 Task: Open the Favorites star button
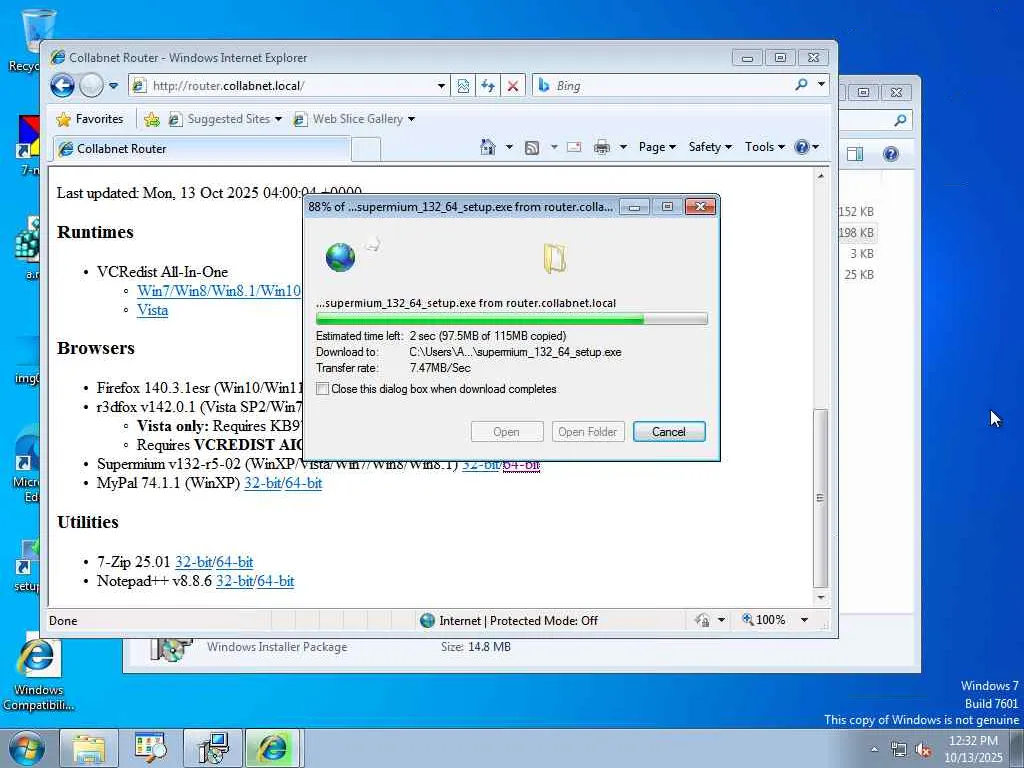coord(89,119)
